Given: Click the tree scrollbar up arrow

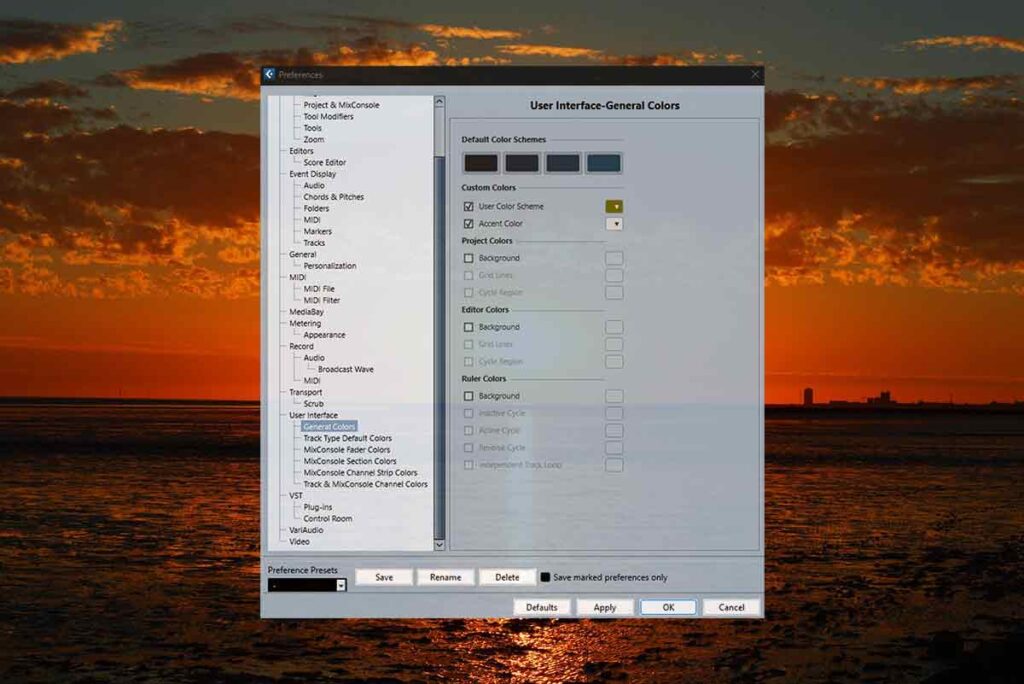Looking at the screenshot, I should click(439, 101).
